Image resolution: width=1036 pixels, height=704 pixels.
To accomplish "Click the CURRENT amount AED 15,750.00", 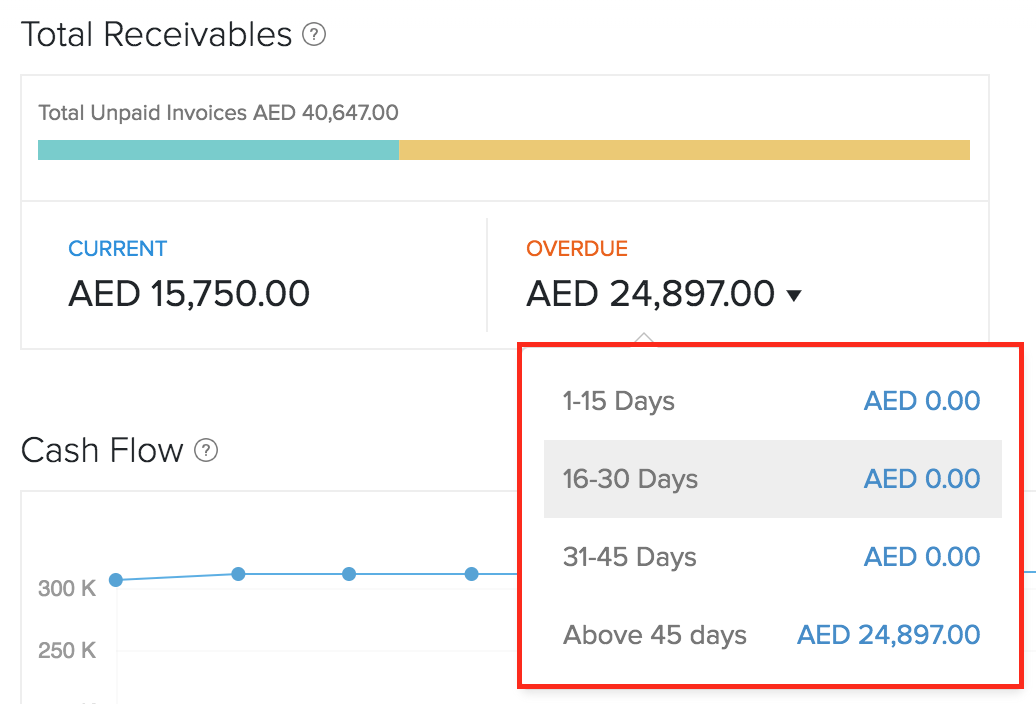I will pos(189,294).
